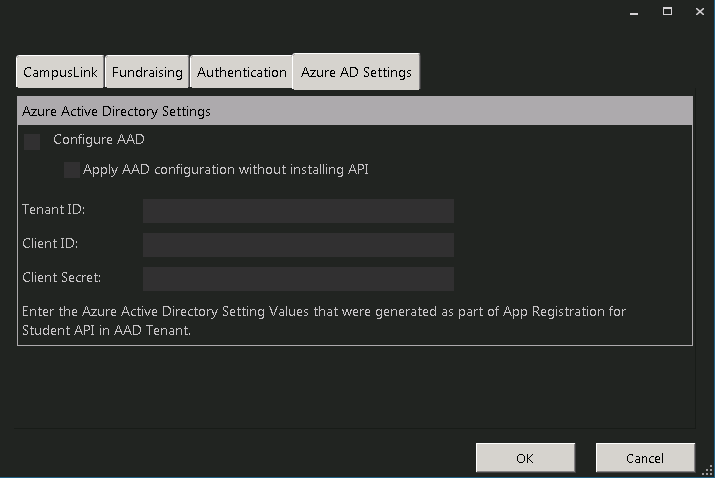Viewport: 715px width, 478px height.
Task: Select the Authentication tab
Action: pos(241,72)
